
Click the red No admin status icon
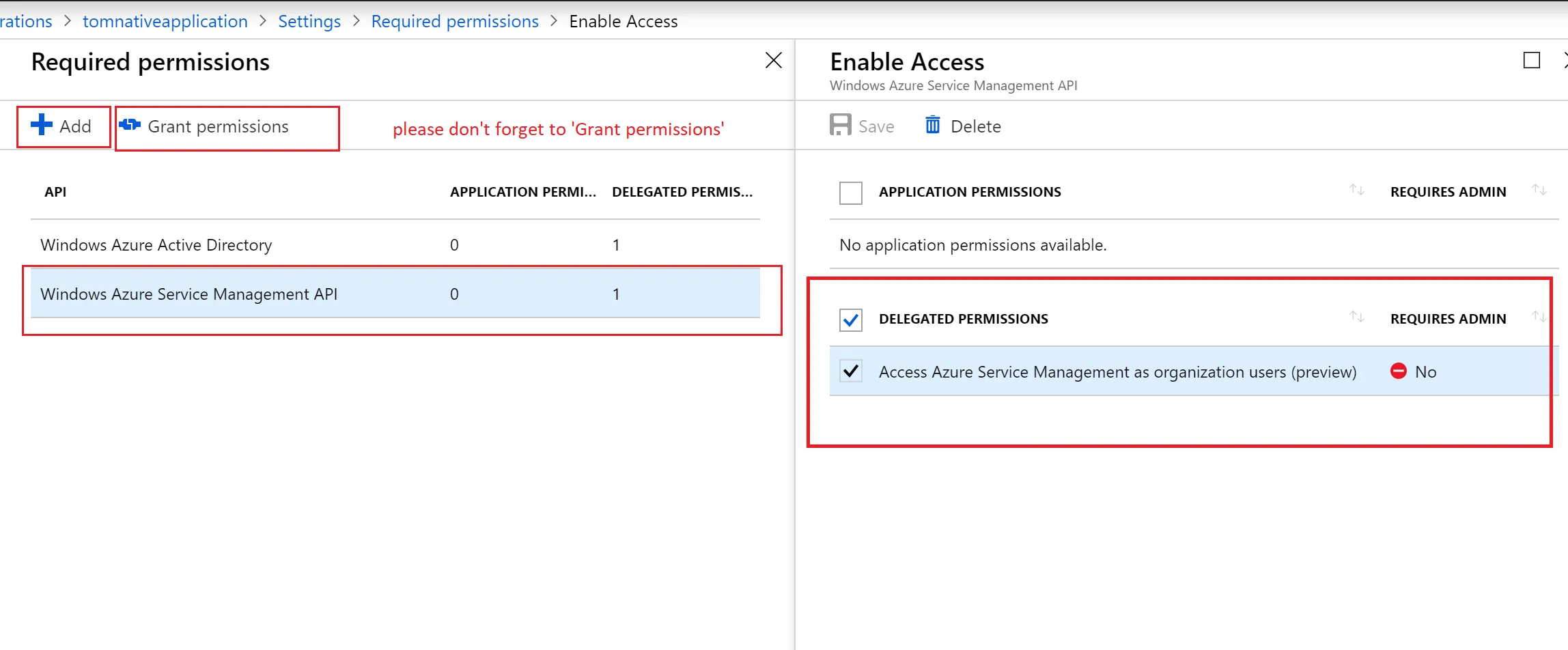pos(1399,371)
